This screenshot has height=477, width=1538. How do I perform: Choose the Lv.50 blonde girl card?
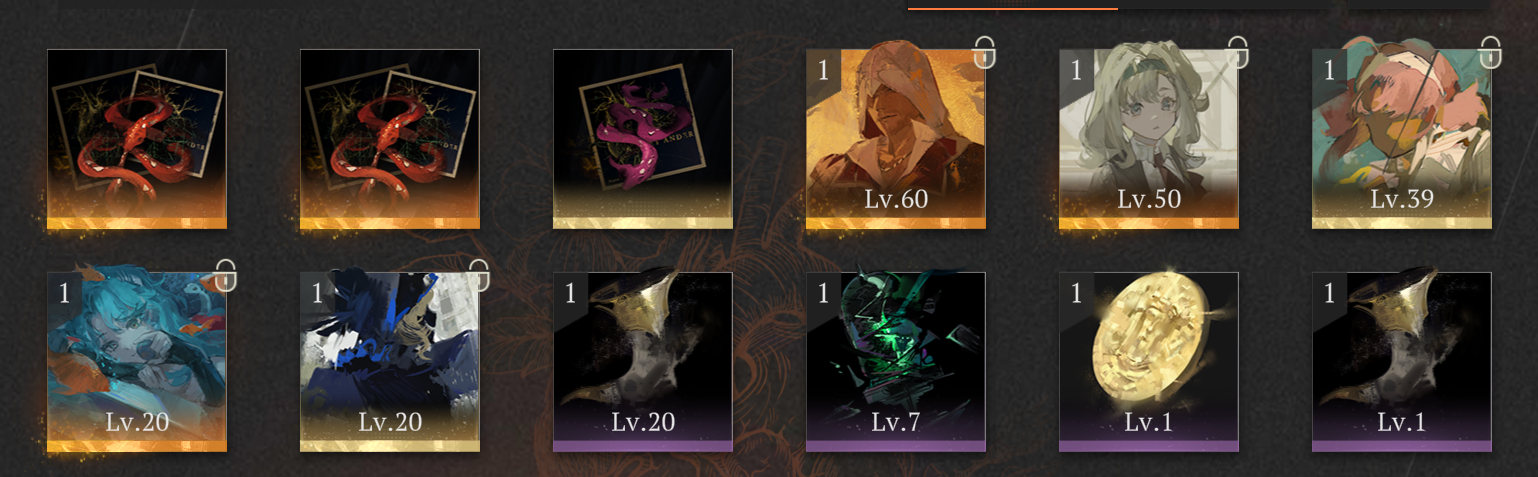point(1149,139)
